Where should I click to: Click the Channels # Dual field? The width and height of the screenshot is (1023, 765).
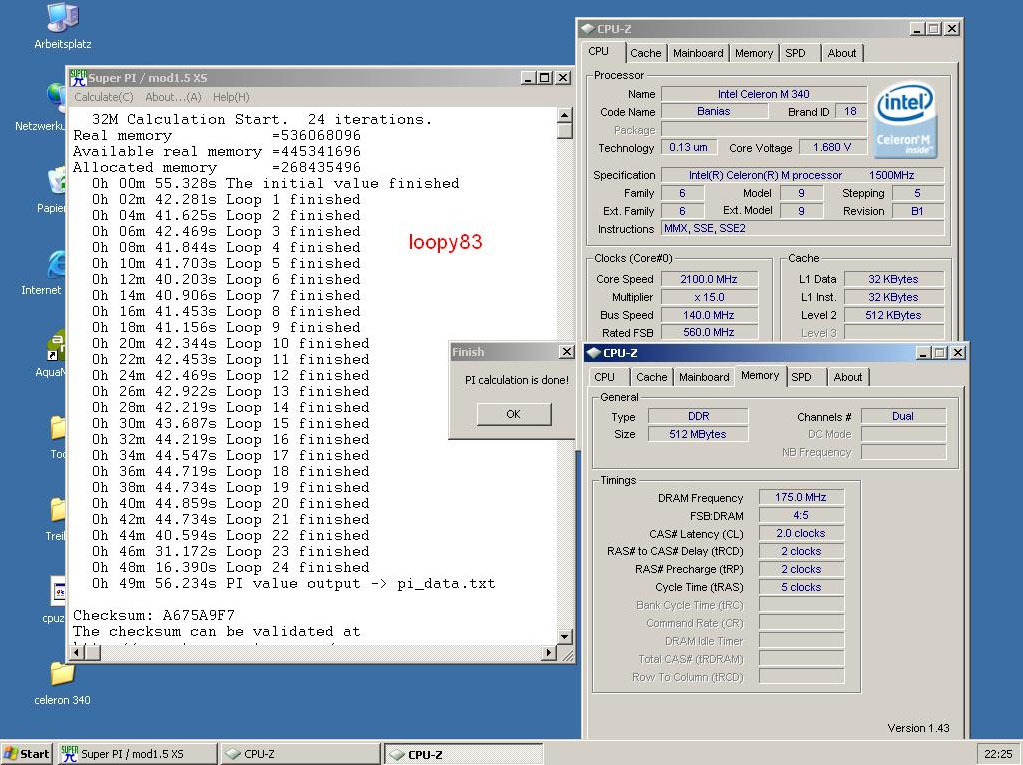click(x=903, y=416)
